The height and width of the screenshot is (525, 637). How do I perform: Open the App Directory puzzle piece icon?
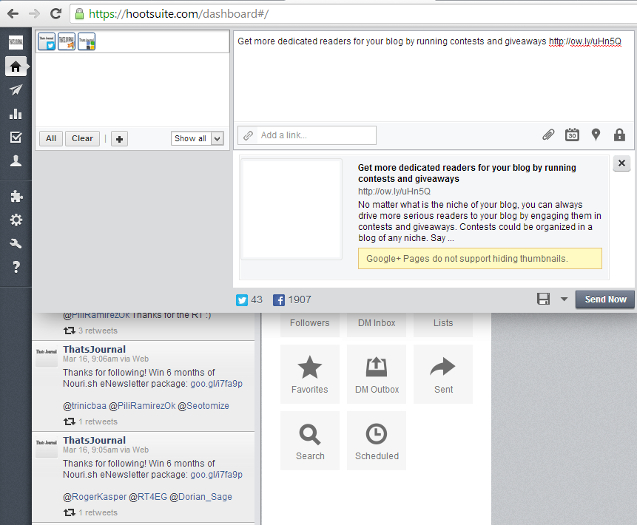(x=16, y=196)
